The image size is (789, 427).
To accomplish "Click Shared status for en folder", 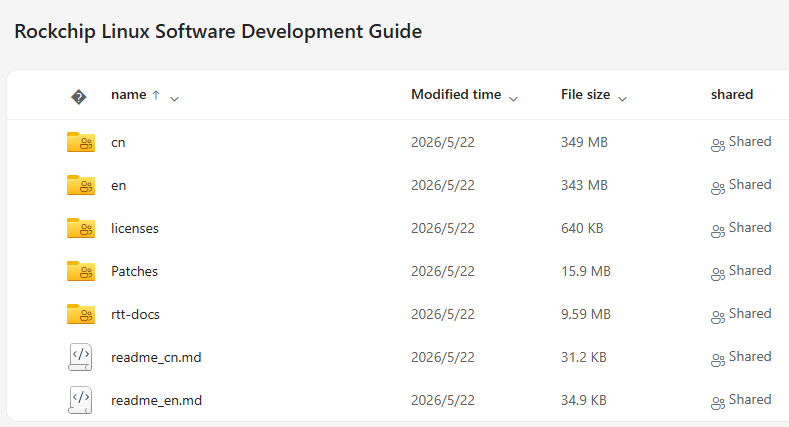I will tap(750, 185).
